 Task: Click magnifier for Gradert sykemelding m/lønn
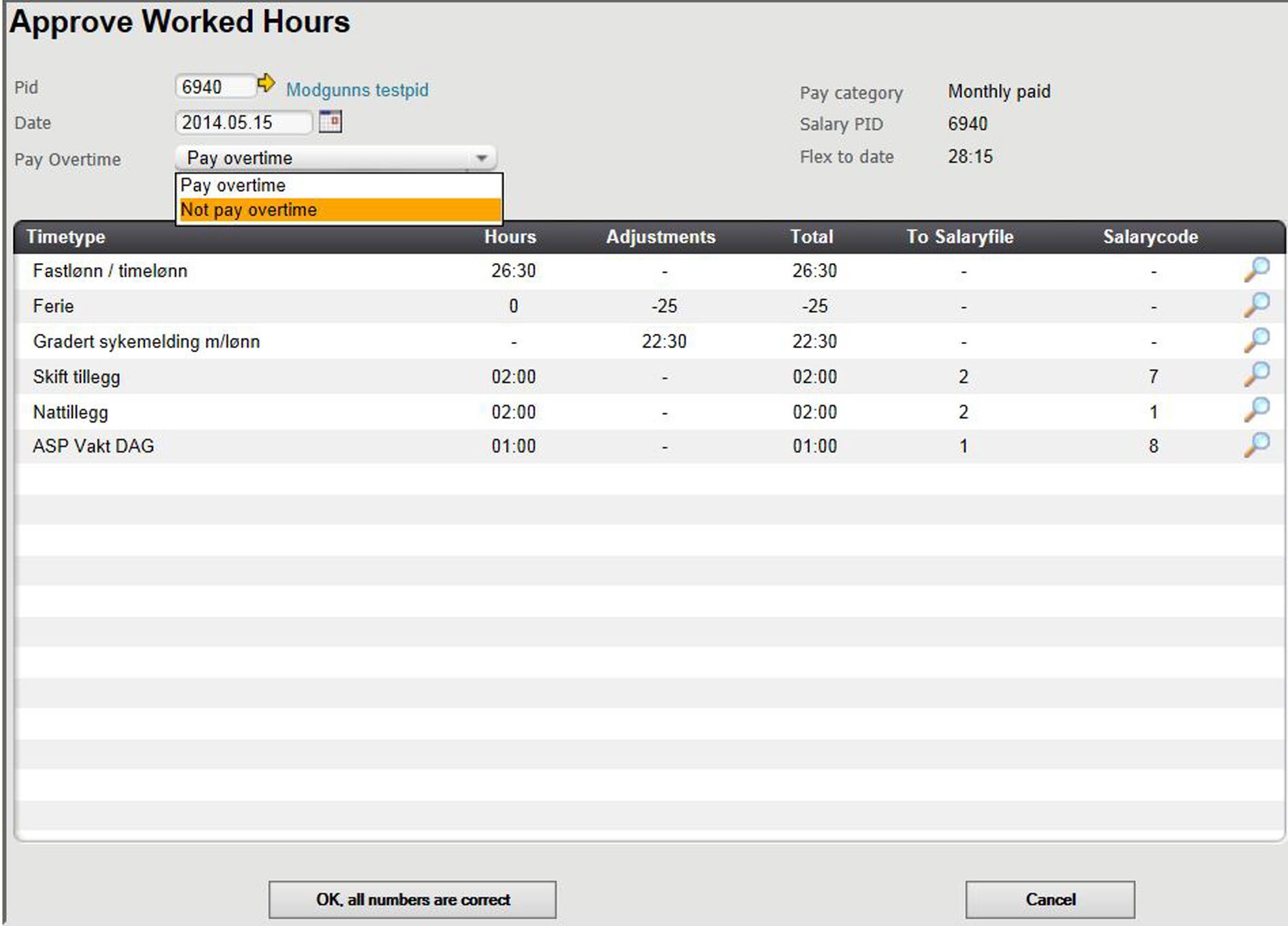coord(1256,341)
